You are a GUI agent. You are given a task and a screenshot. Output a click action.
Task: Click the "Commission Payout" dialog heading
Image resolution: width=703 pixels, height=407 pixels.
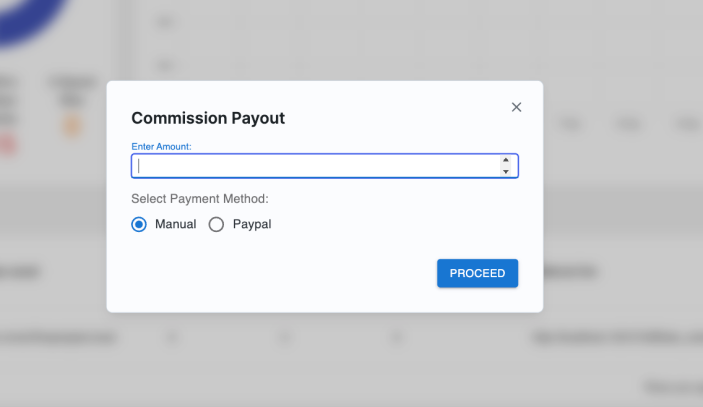point(208,118)
